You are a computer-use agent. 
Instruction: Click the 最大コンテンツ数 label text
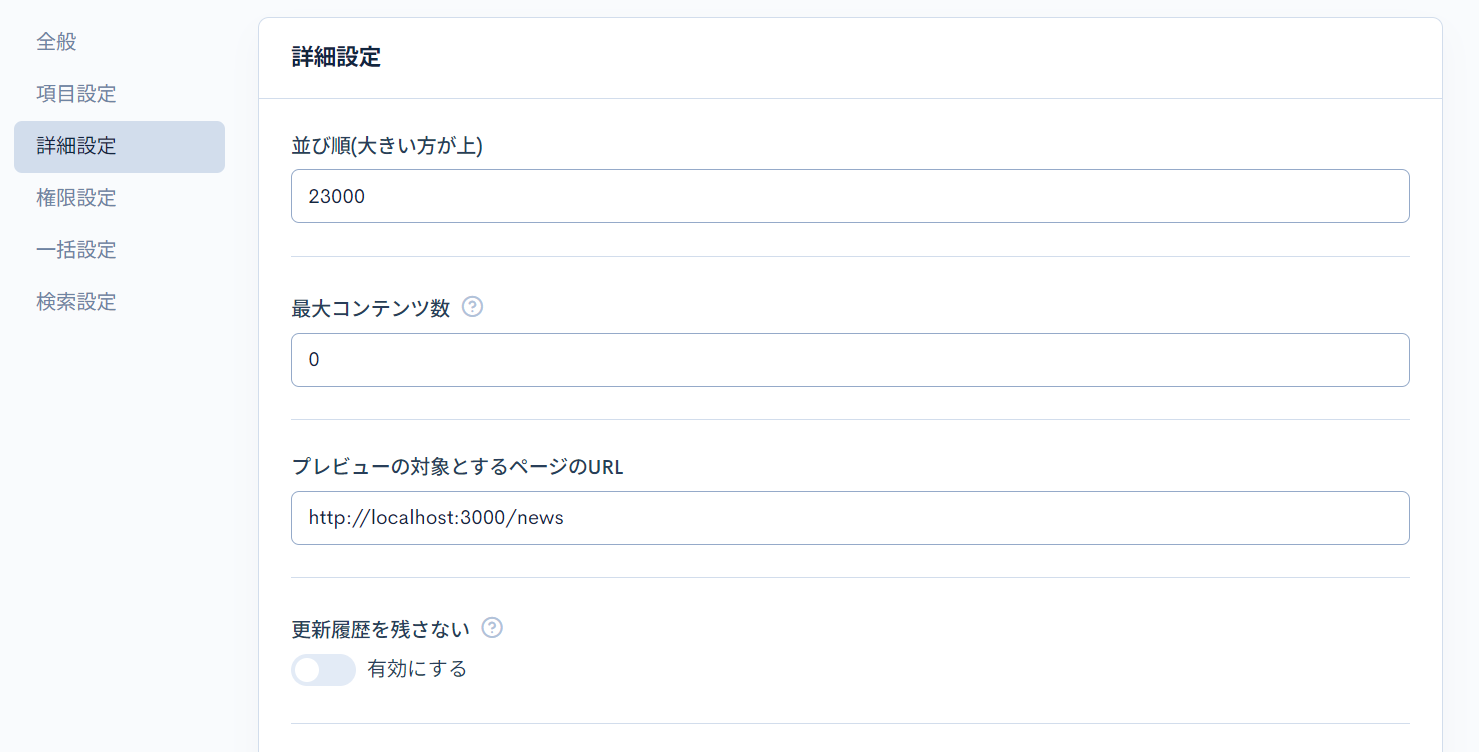370,308
